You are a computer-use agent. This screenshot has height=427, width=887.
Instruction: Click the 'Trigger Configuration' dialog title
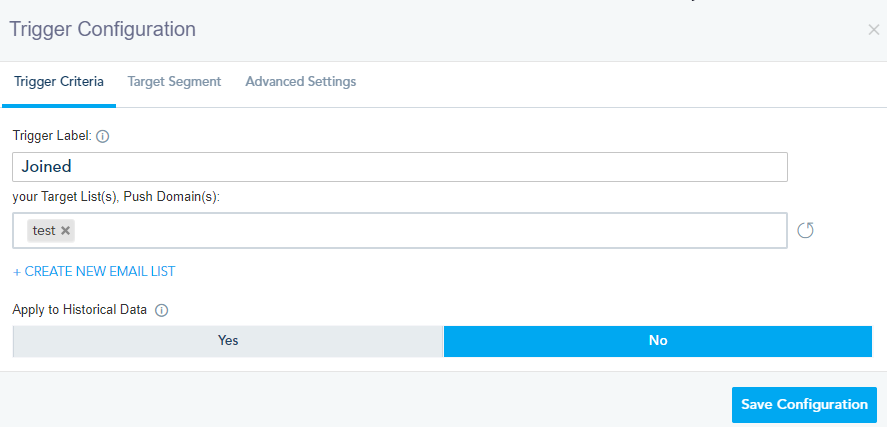point(103,29)
